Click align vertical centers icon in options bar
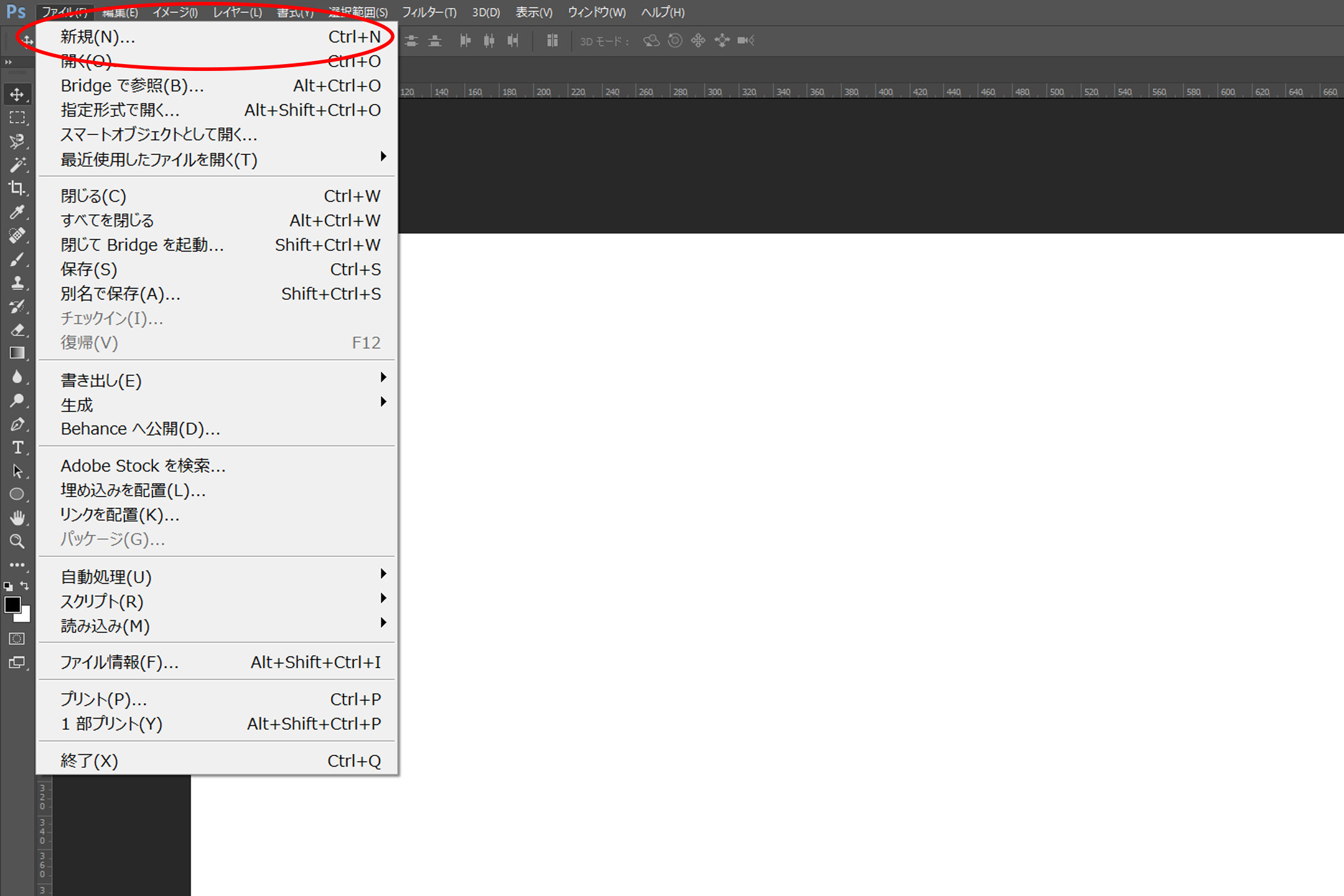 click(411, 41)
